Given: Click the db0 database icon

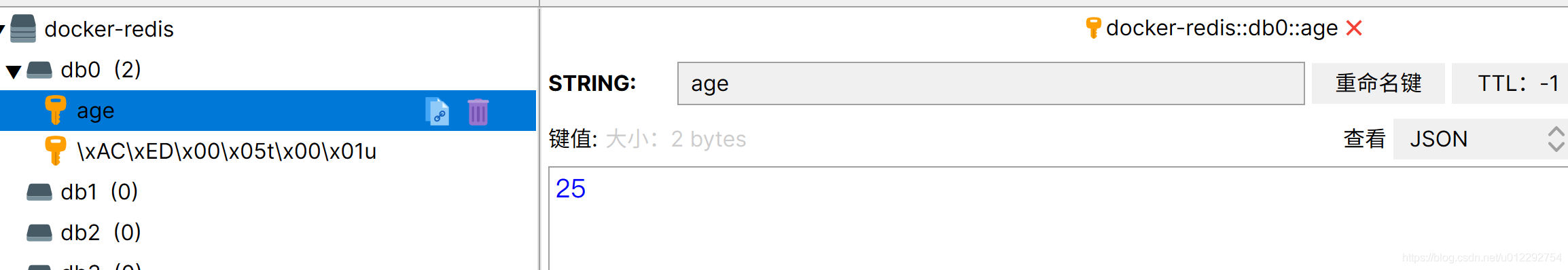Looking at the screenshot, I should (39, 70).
